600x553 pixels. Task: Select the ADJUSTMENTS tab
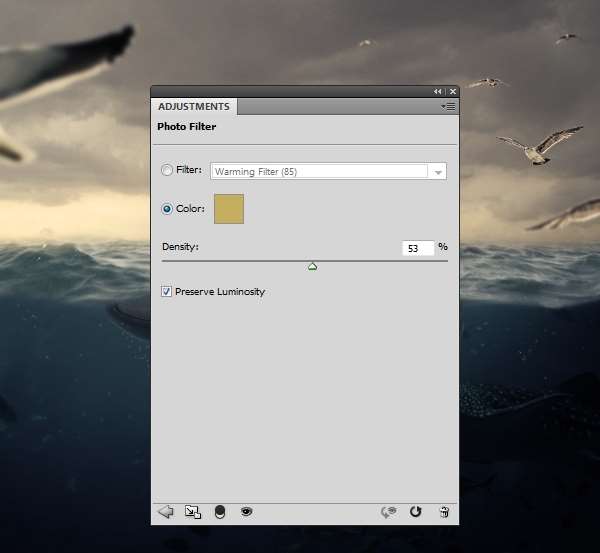point(194,107)
